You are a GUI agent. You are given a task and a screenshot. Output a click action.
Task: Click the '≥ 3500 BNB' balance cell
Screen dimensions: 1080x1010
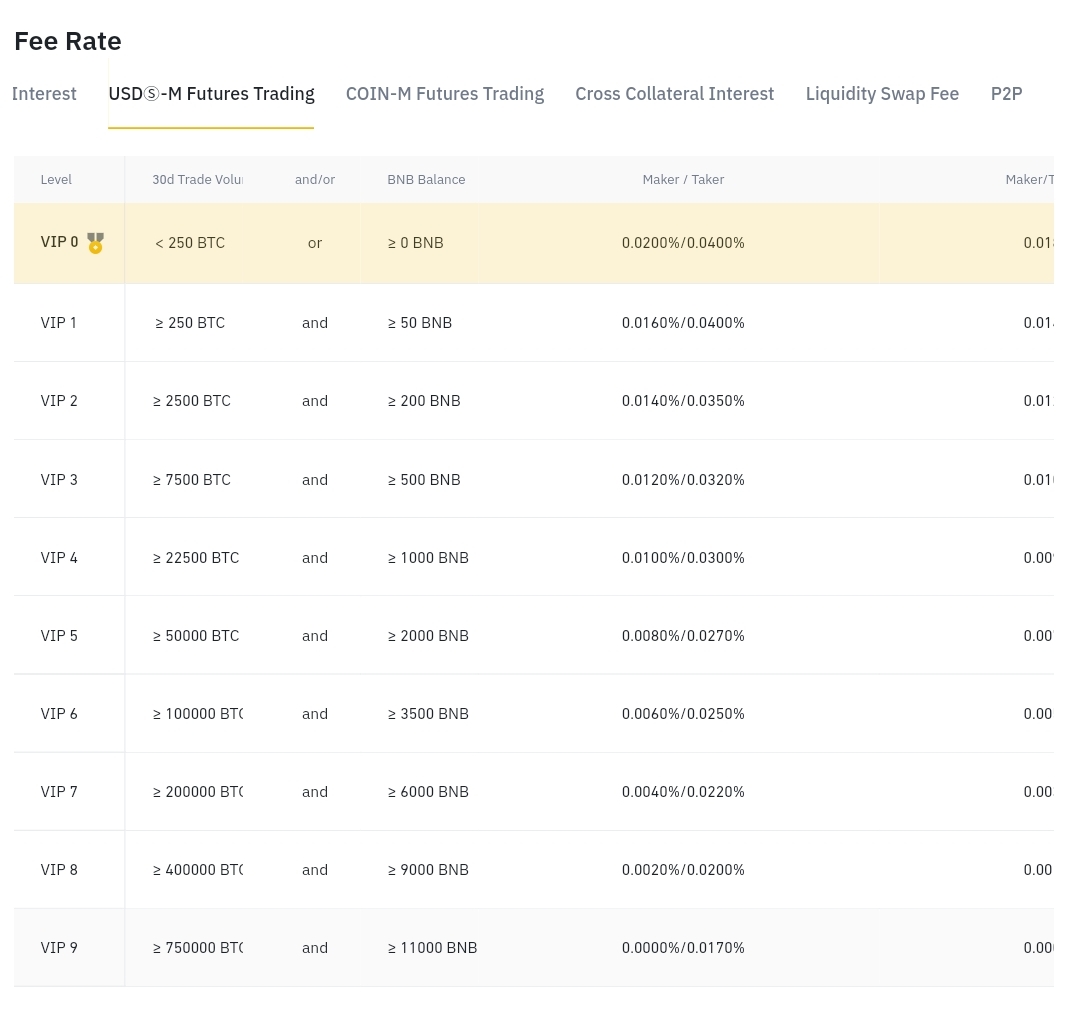tap(428, 714)
